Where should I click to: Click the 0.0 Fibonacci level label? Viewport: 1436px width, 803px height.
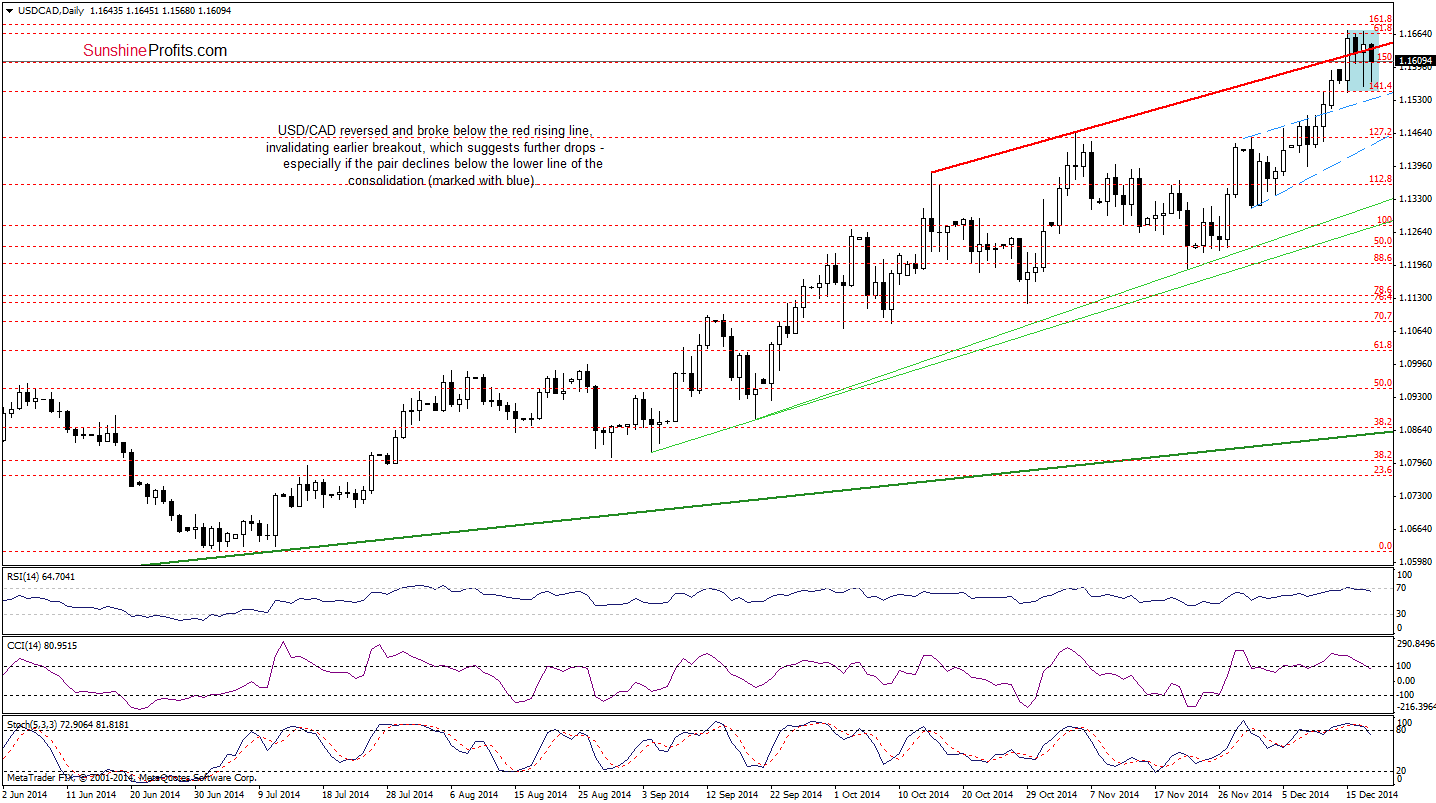point(1385,545)
